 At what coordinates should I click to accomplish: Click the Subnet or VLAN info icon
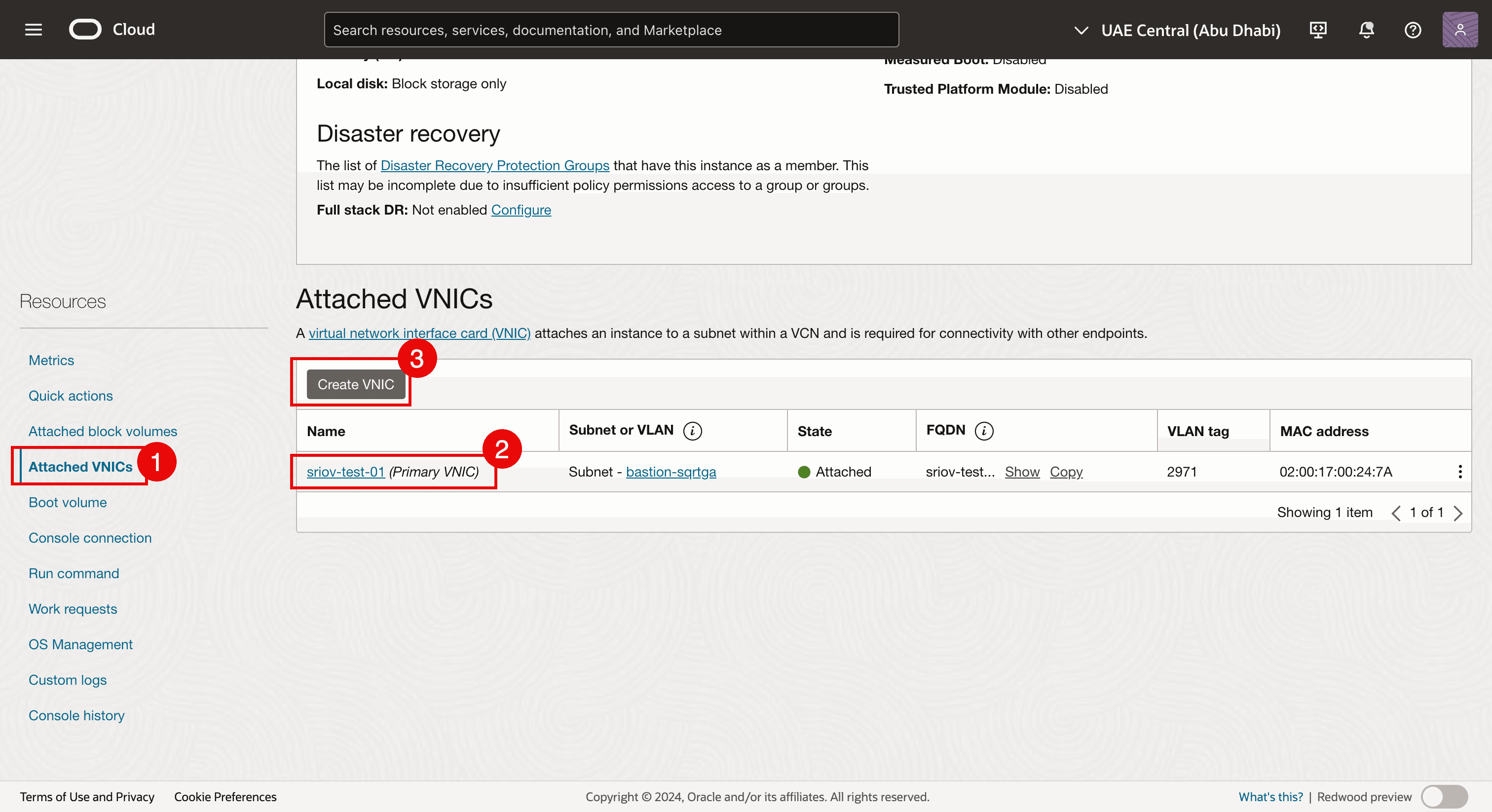pos(692,431)
